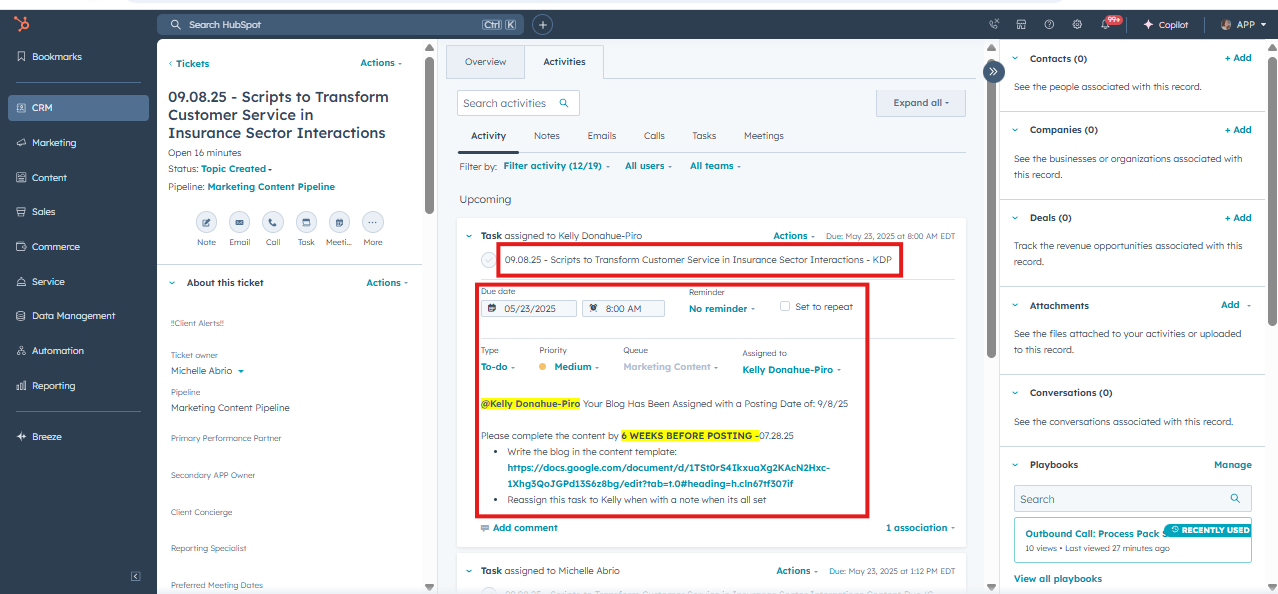Screen dimensions: 1278x594
Task: Open the All teams filter dropdown
Action: tap(716, 166)
